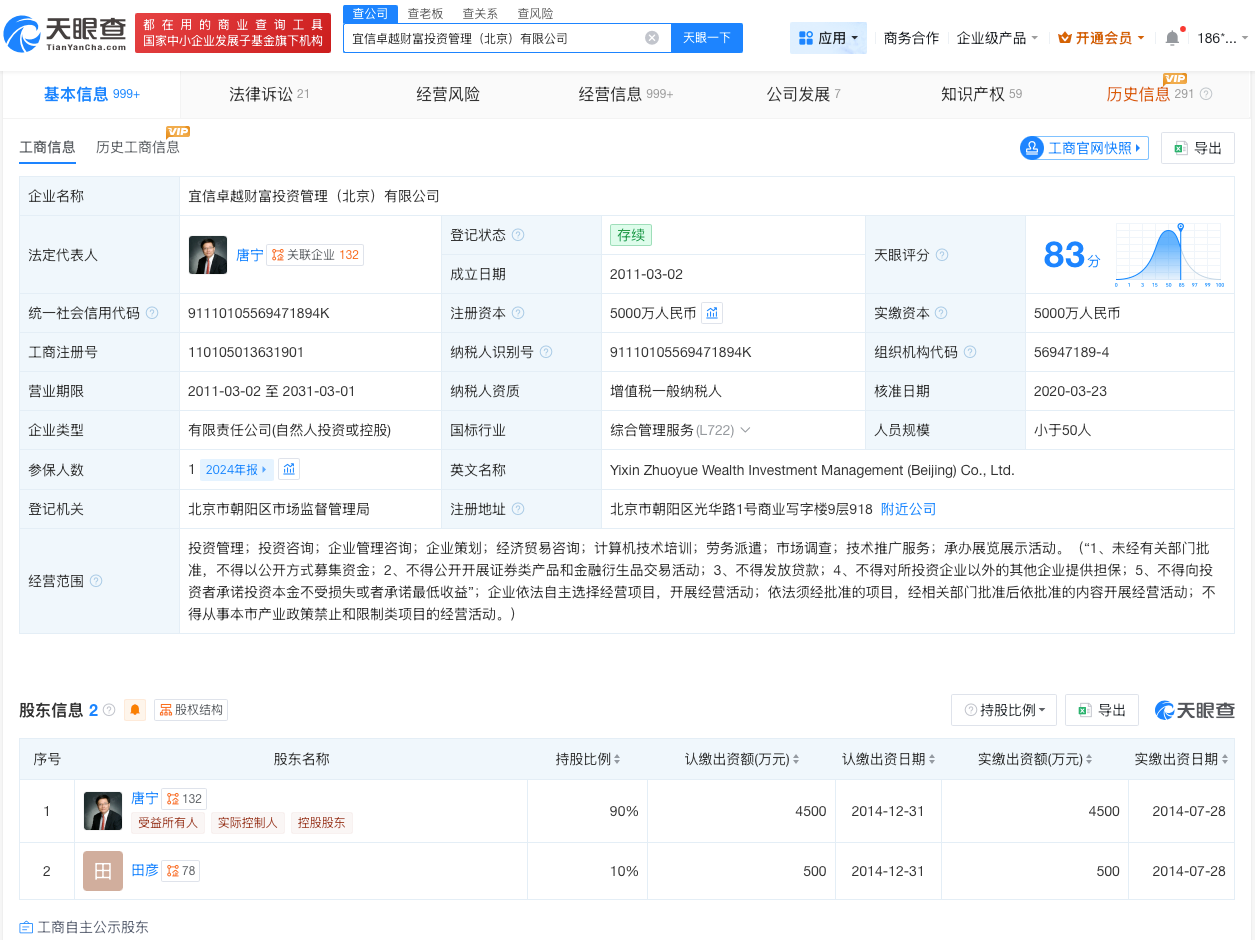Open the 附近公司 link
Image resolution: width=1255 pixels, height=940 pixels.
(x=908, y=509)
